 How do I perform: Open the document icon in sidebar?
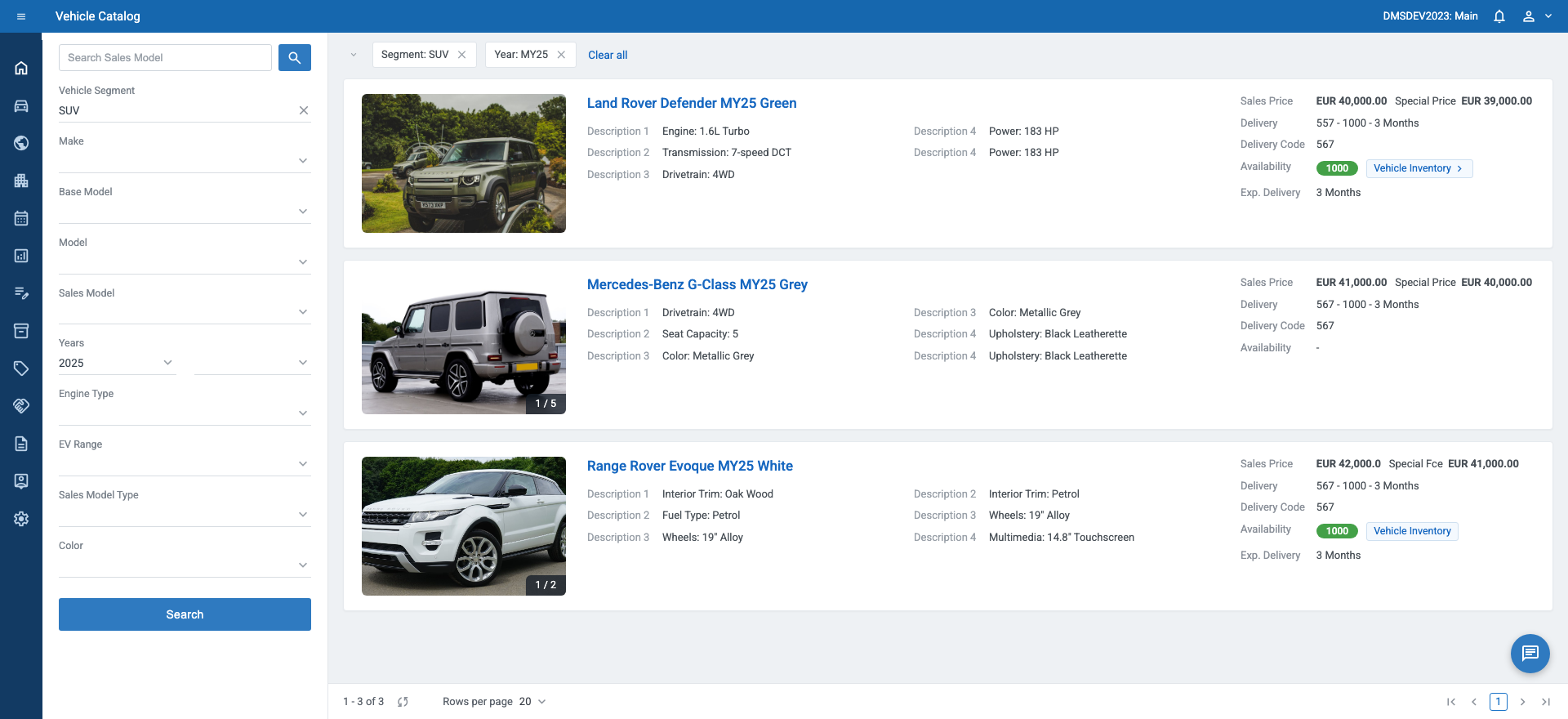(x=21, y=444)
